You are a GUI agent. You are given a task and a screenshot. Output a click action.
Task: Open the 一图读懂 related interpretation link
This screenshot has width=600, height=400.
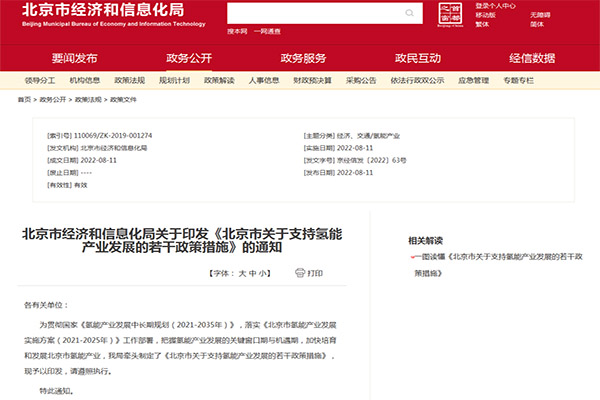pos(498,264)
